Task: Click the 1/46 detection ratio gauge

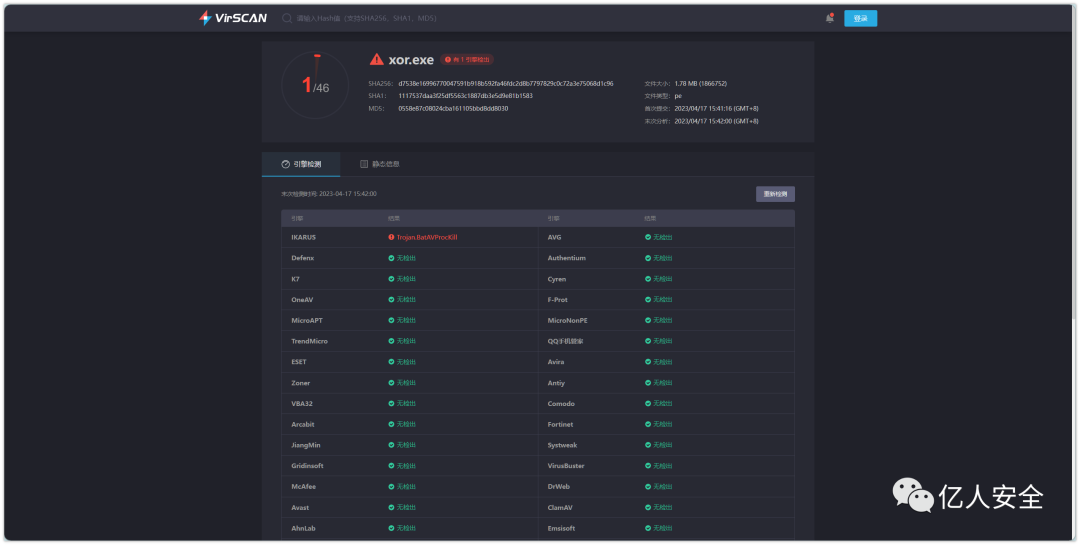Action: [316, 87]
